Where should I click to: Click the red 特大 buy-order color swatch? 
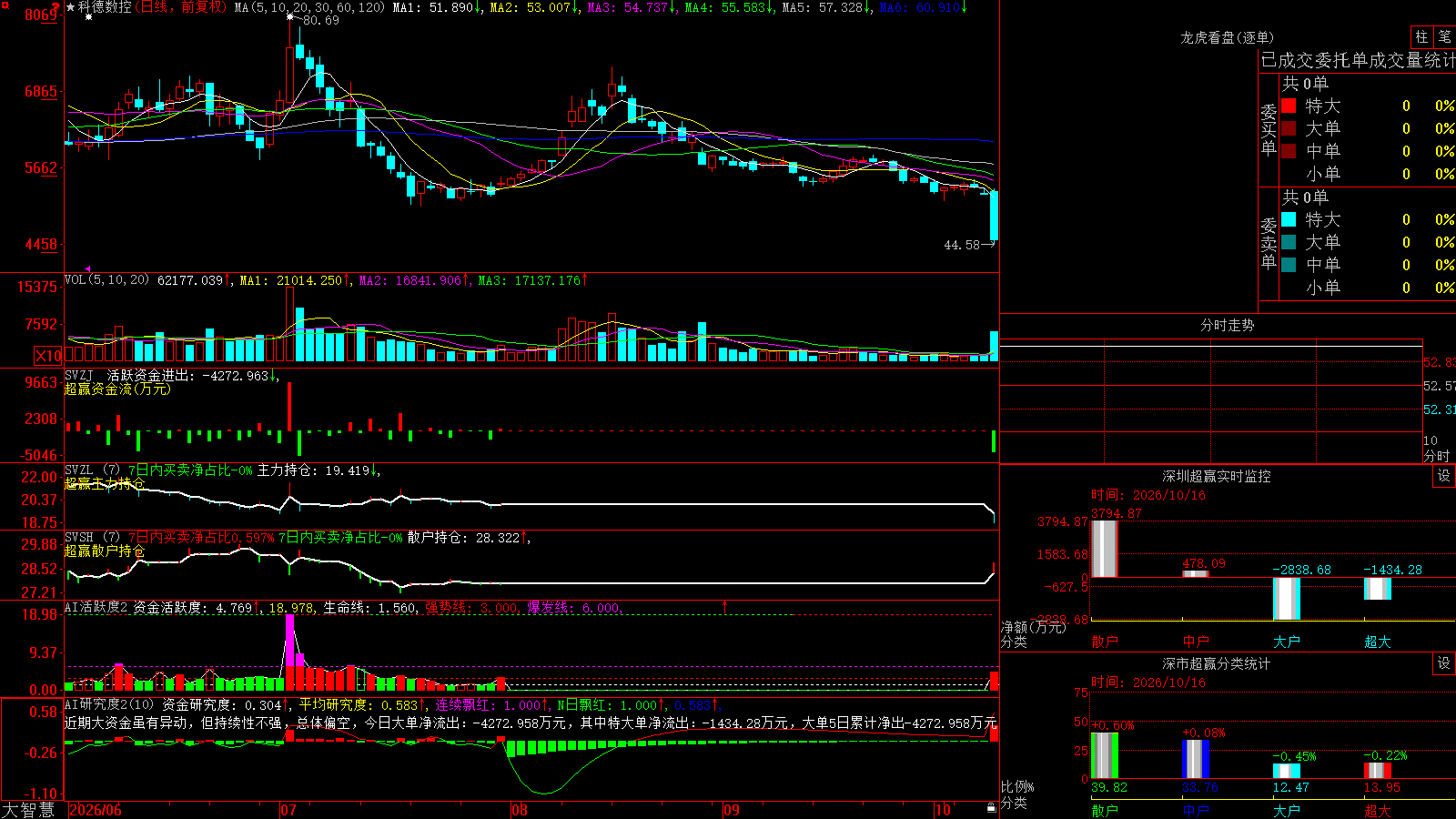pyautogui.click(x=1289, y=106)
